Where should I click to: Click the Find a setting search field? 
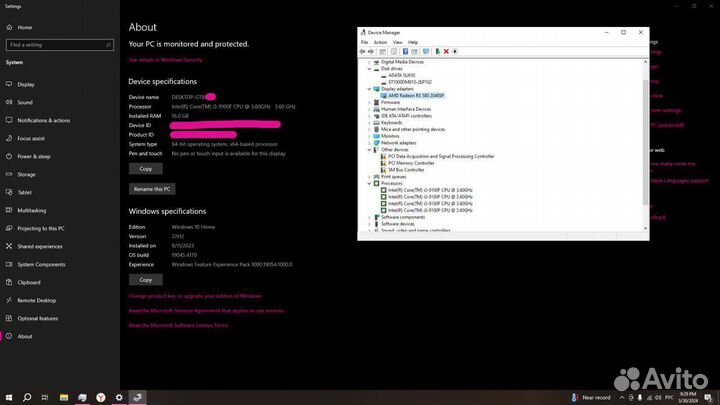[x=60, y=45]
